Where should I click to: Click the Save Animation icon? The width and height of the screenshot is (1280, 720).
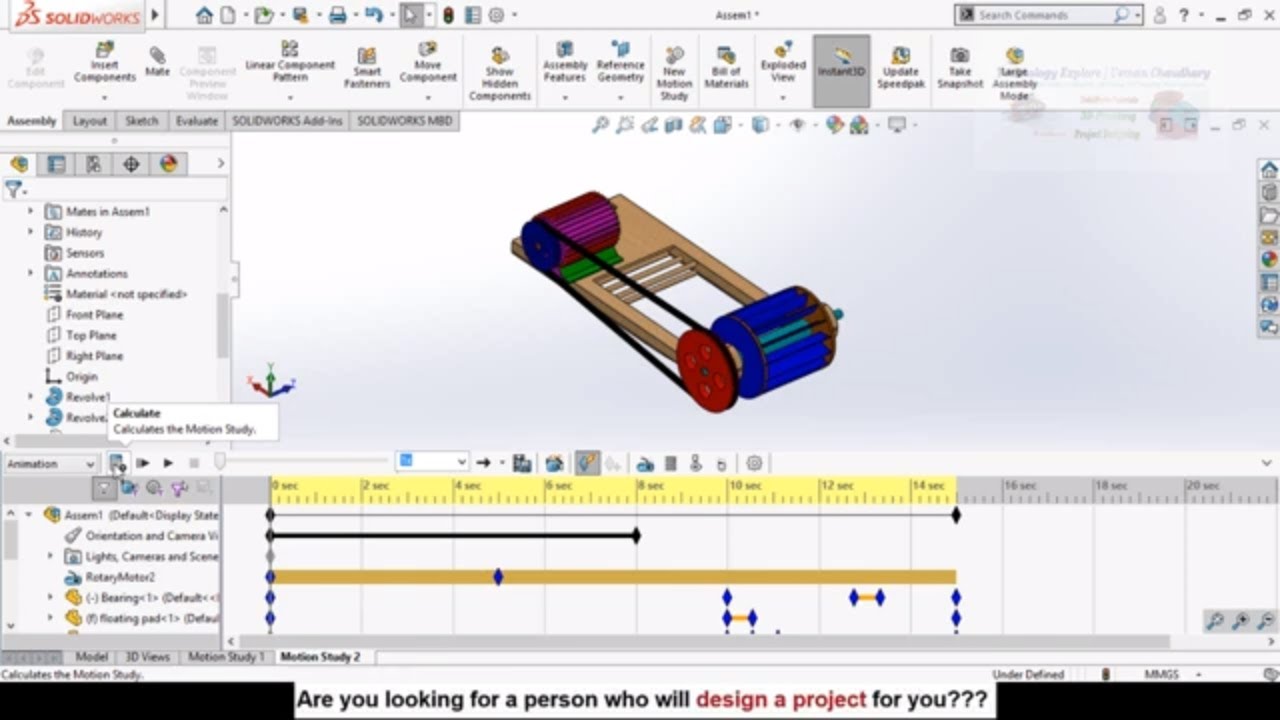522,463
